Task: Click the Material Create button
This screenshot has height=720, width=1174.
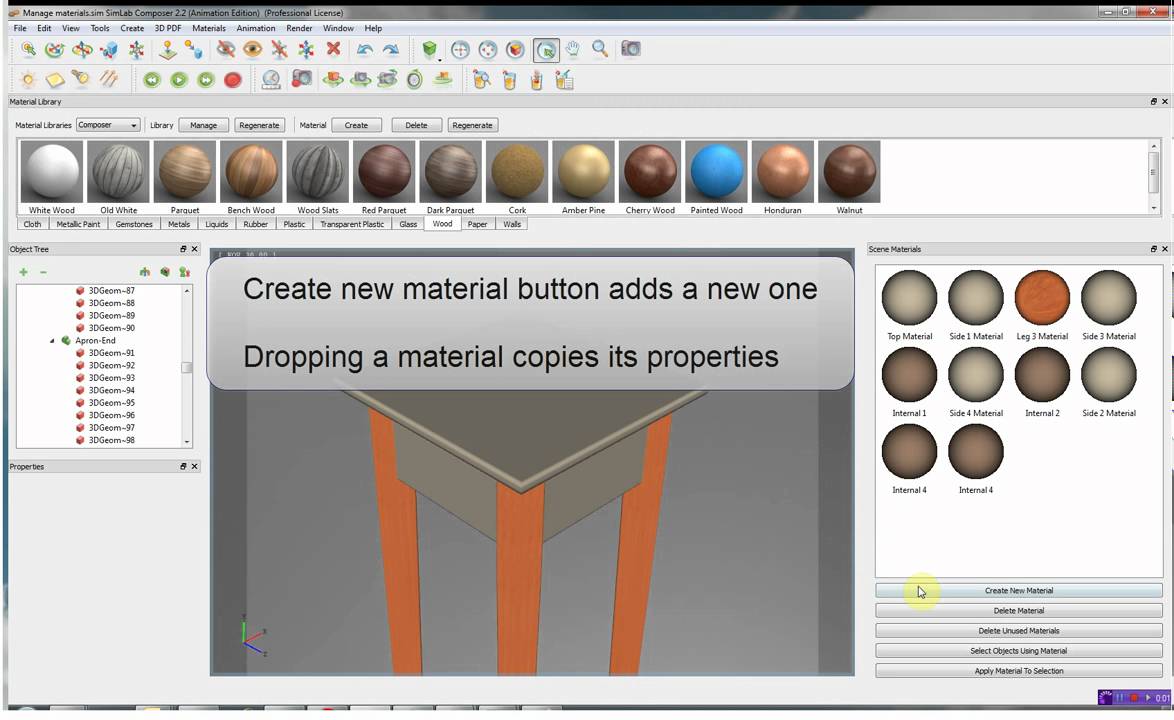Action: tap(356, 125)
